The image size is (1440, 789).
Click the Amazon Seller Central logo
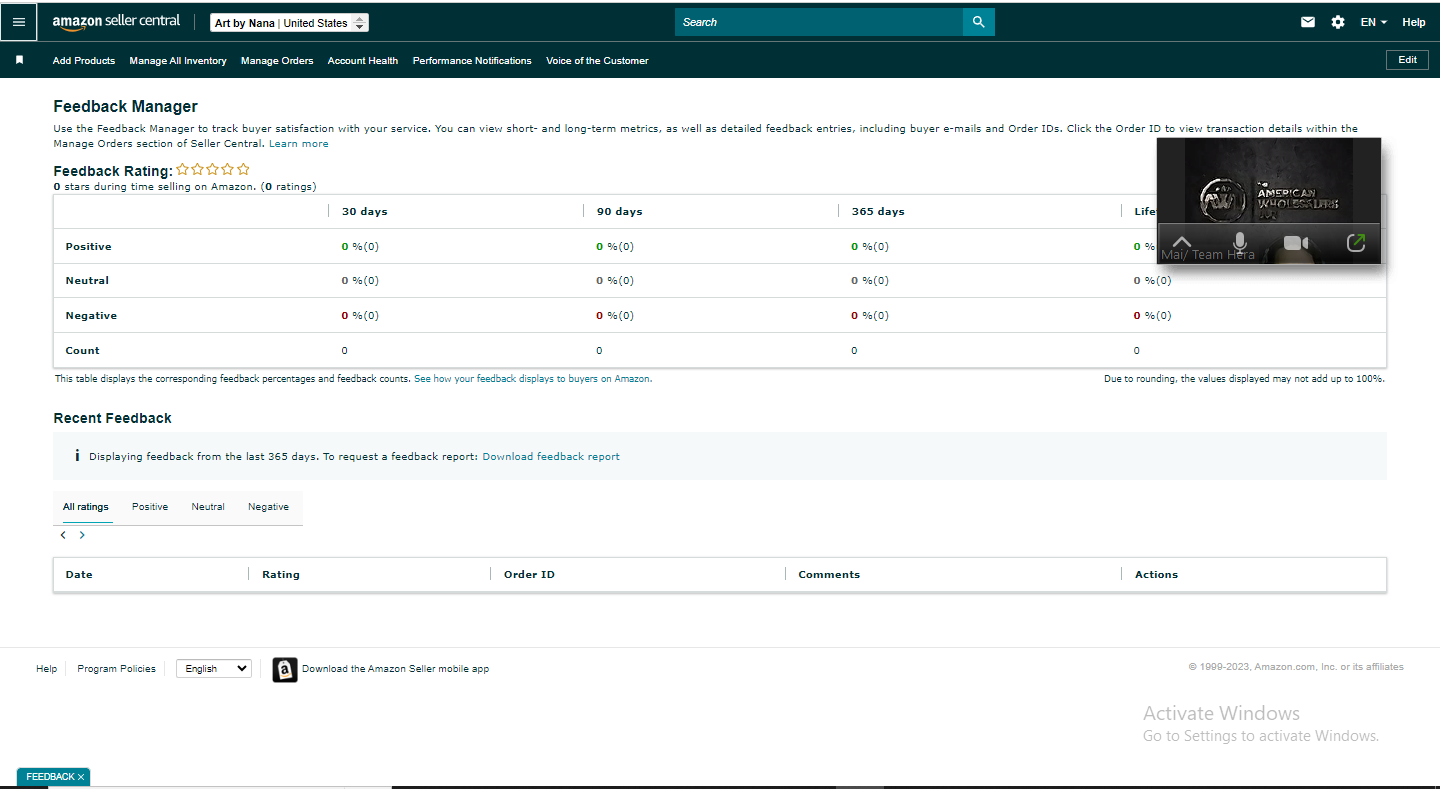click(116, 22)
